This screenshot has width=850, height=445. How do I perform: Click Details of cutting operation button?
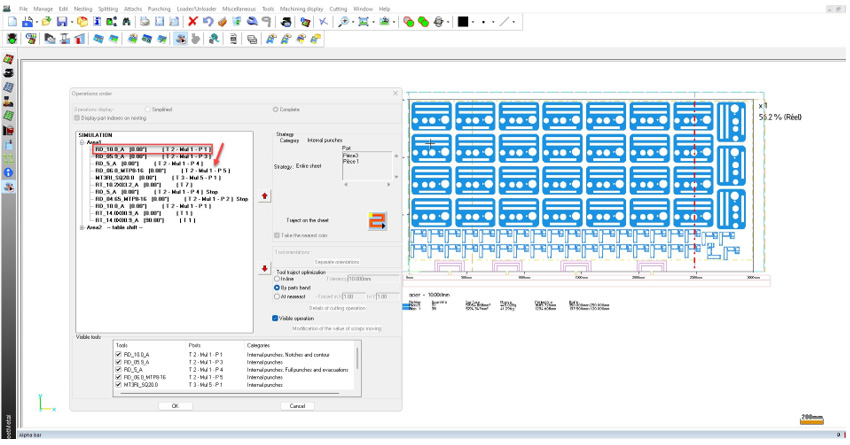coord(337,308)
